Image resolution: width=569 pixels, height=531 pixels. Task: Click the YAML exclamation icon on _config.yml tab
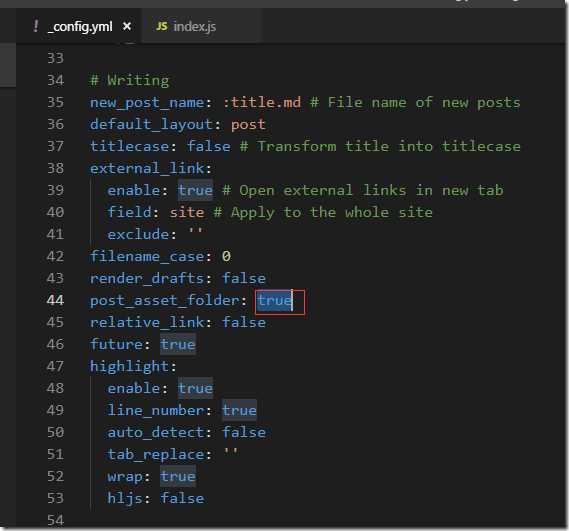pyautogui.click(x=36, y=26)
